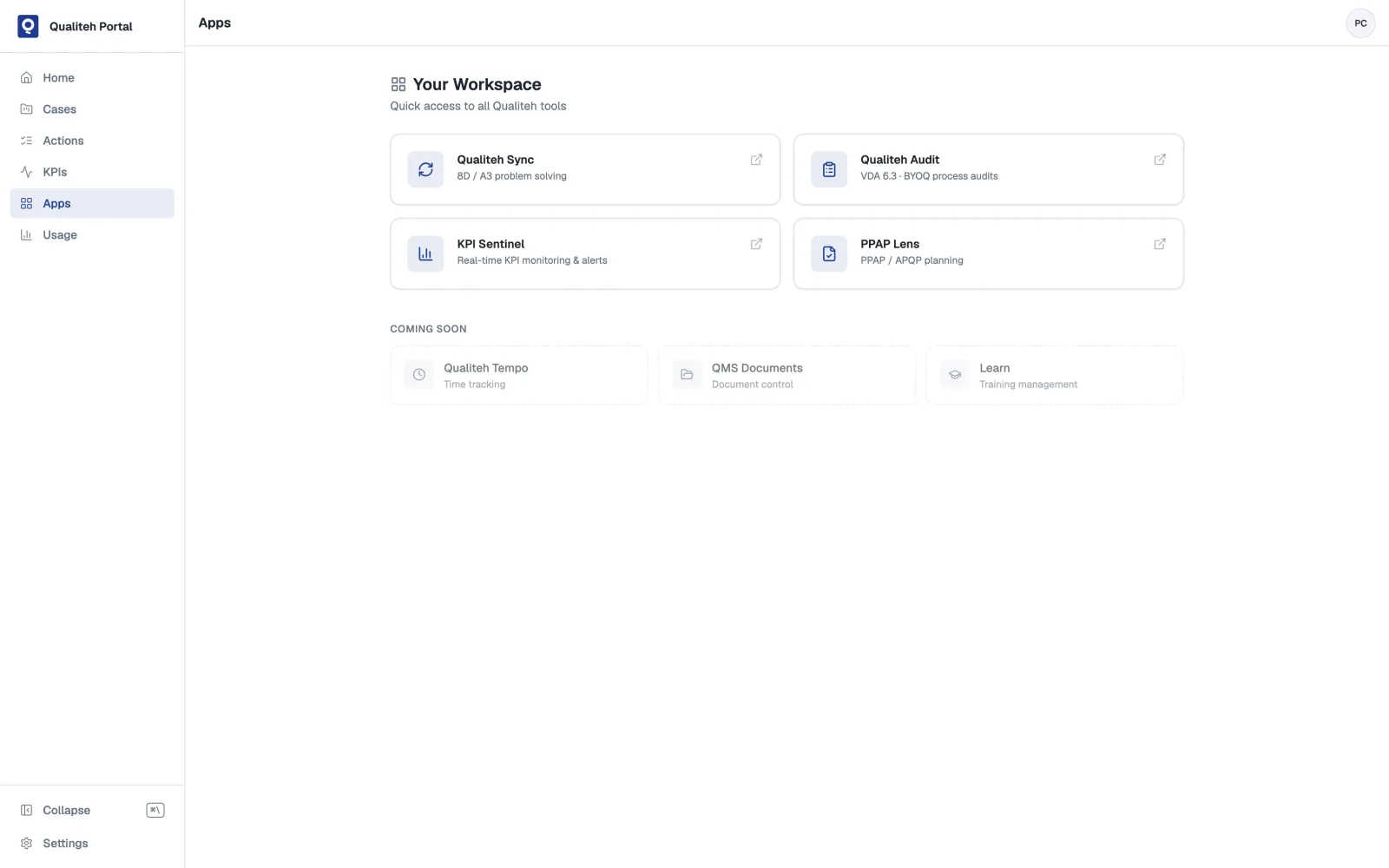Click the Qualiteh Tempo clock icon
The height and width of the screenshot is (868, 1389).
click(x=419, y=374)
